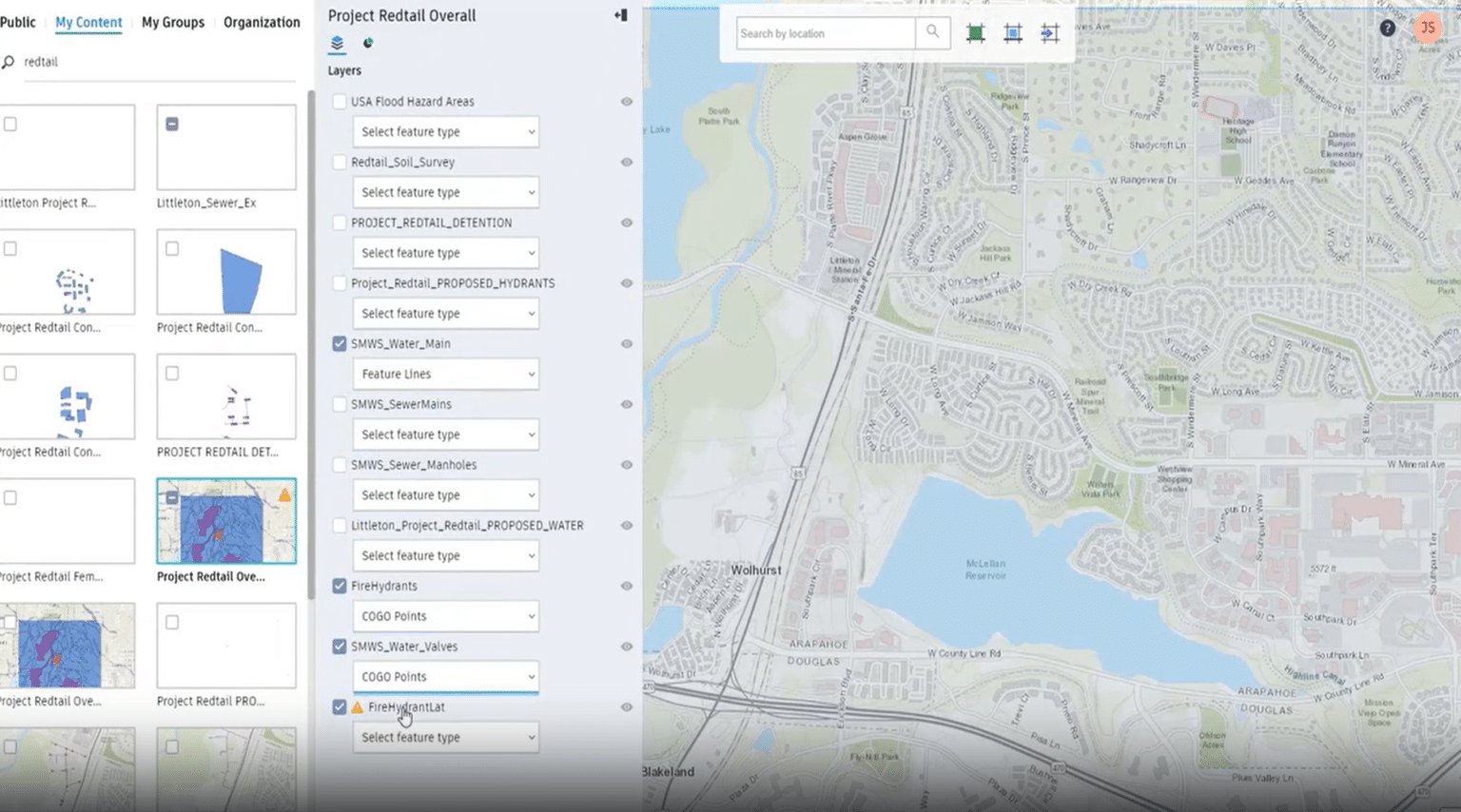Image resolution: width=1461 pixels, height=812 pixels.
Task: Collapse the Project Redtail Overall panel
Action: pyautogui.click(x=620, y=15)
